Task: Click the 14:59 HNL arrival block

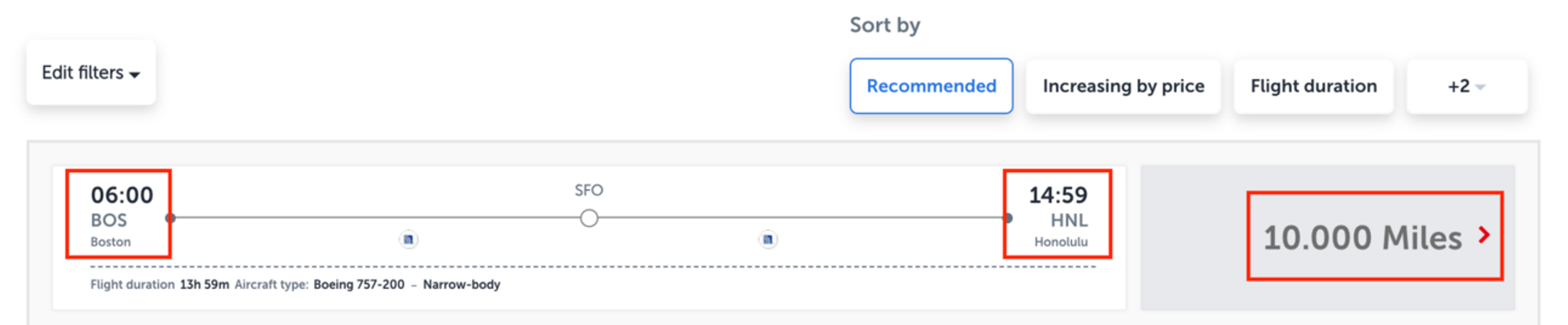Action: 1057,214
